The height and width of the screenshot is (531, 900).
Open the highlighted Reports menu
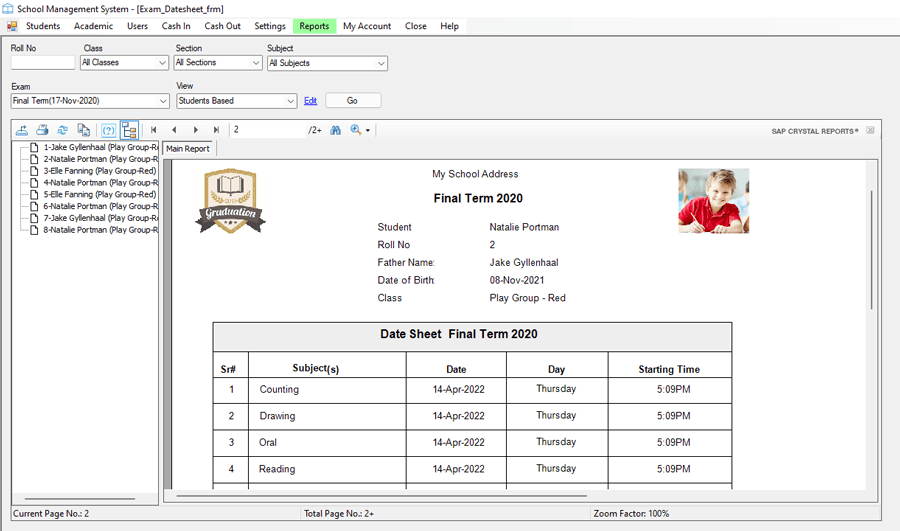[314, 26]
